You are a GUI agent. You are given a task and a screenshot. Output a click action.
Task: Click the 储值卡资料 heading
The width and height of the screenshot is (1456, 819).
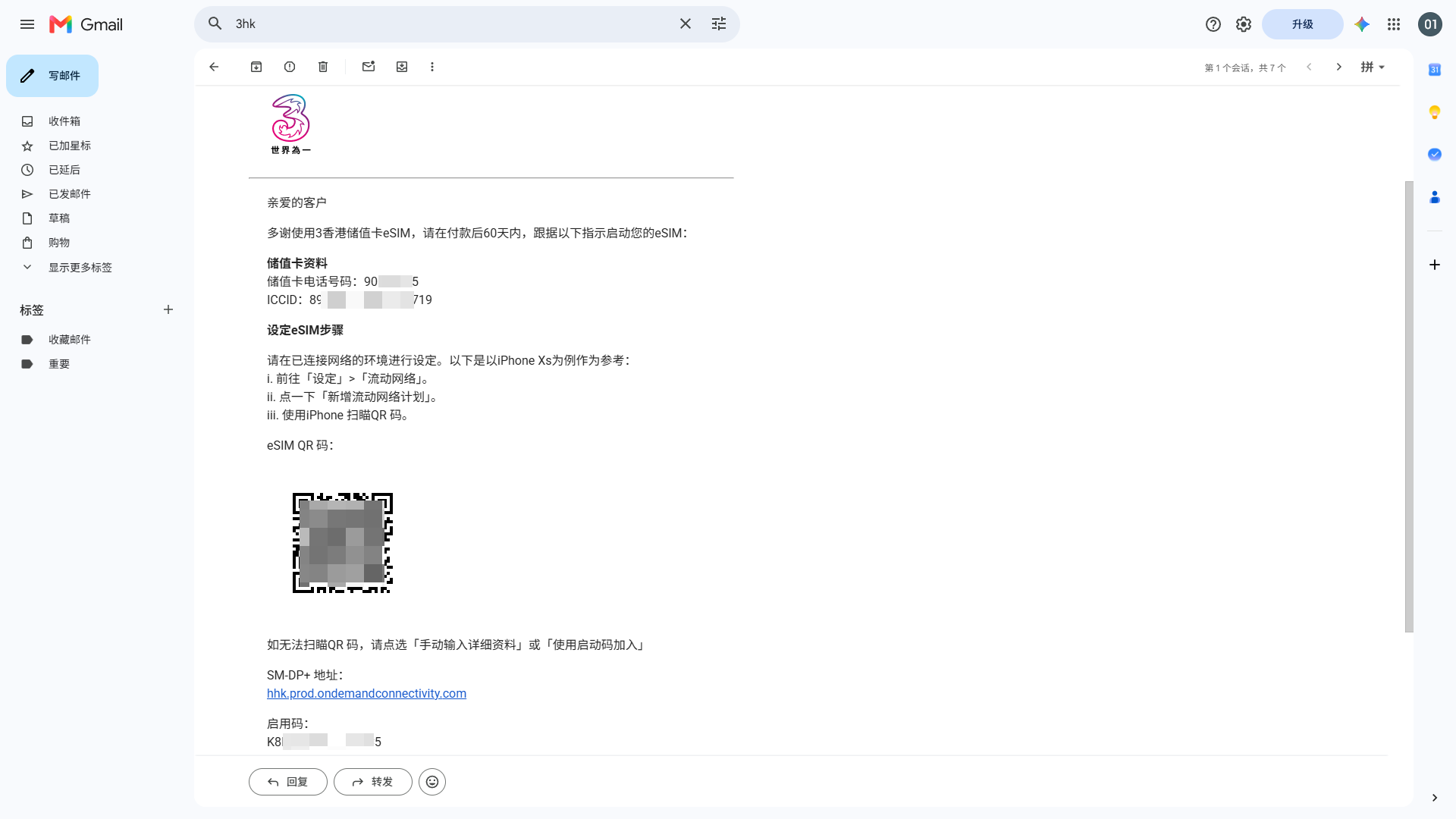pyautogui.click(x=297, y=263)
